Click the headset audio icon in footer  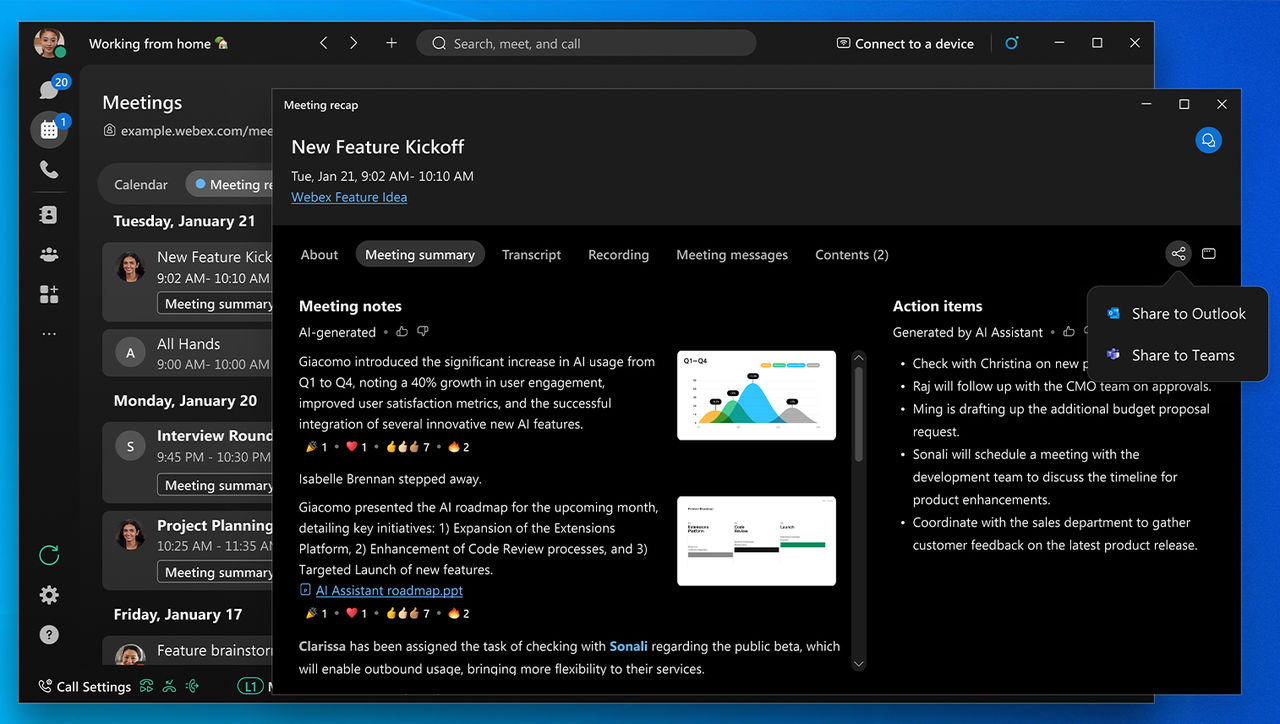(x=192, y=686)
